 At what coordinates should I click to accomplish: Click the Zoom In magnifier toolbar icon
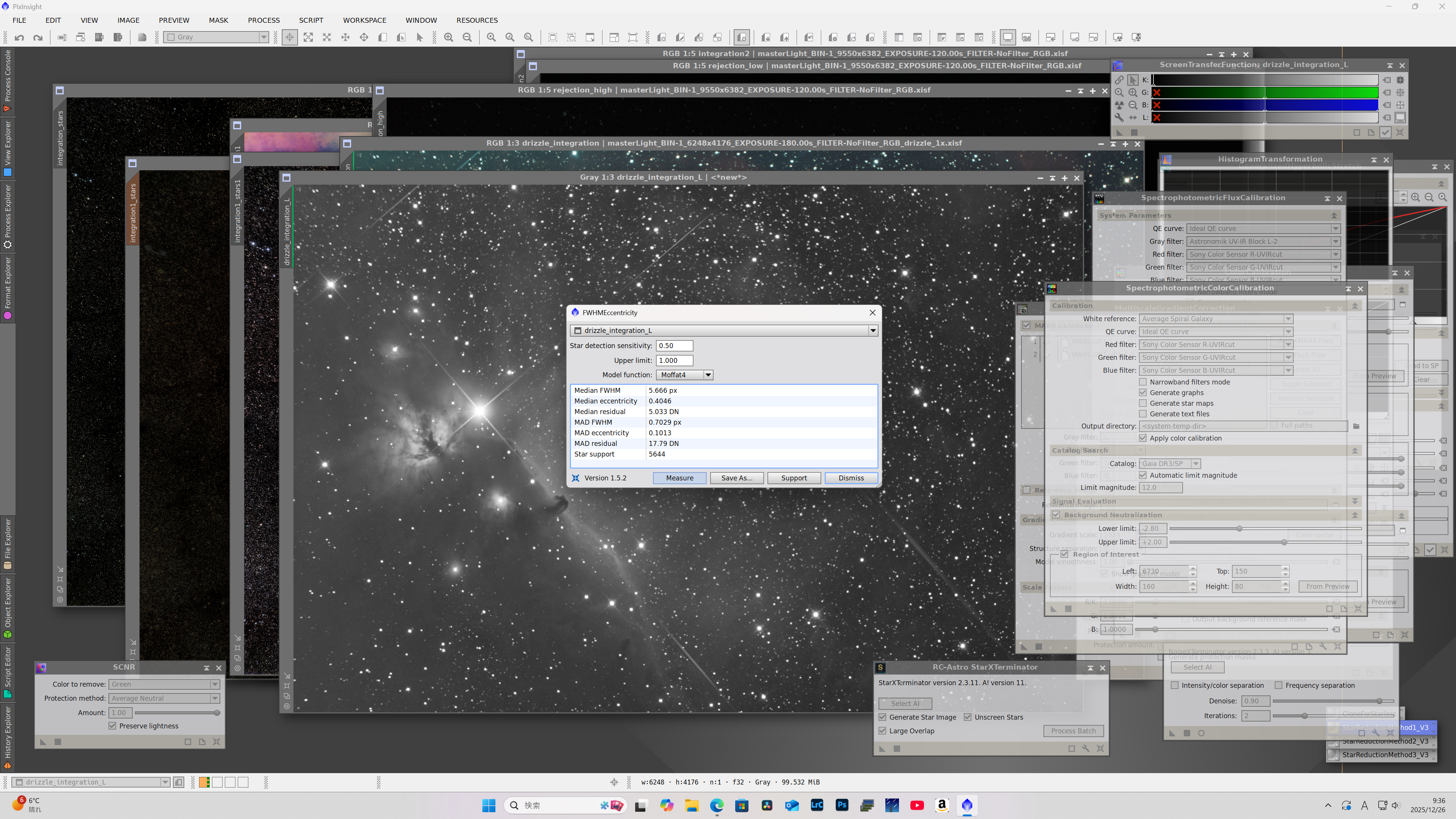pyautogui.click(x=449, y=37)
